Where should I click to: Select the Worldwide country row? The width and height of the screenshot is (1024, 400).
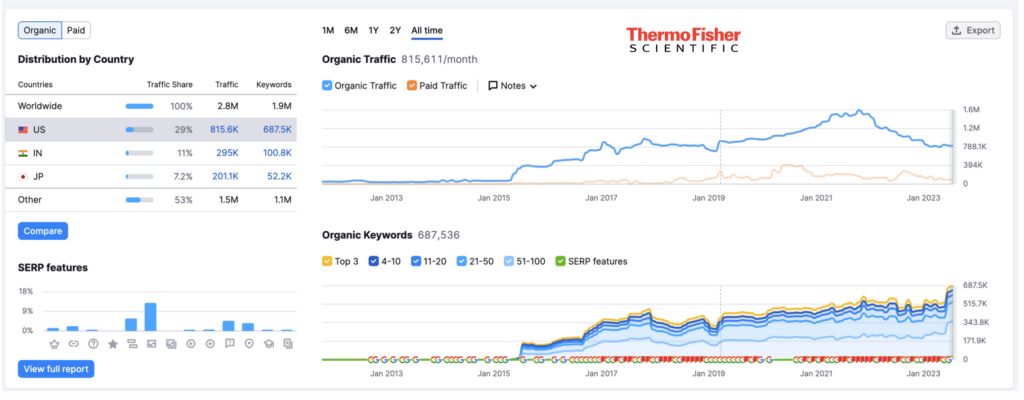pyautogui.click(x=151, y=107)
